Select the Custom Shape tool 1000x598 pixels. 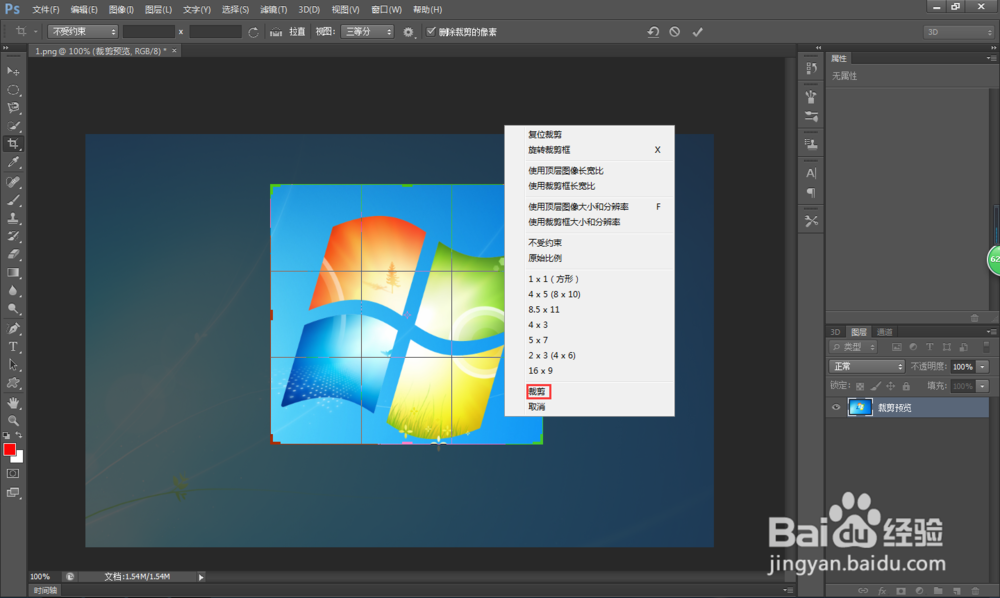(x=13, y=383)
